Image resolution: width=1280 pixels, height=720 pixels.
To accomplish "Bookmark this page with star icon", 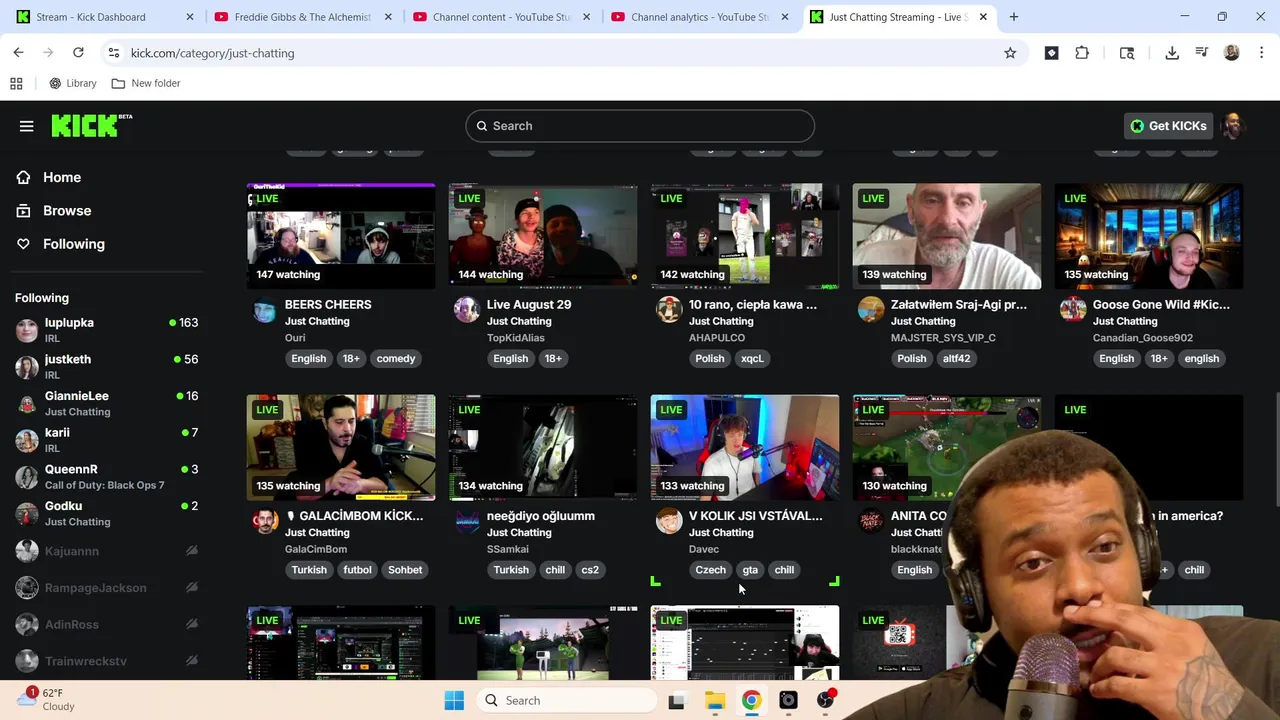I will pos(1010,53).
